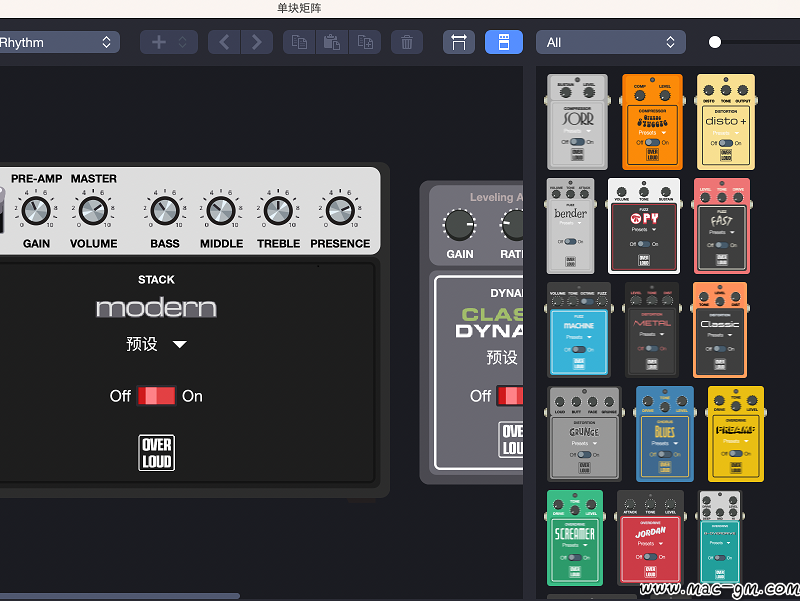Screen dimensions: 800x601
Task: Open the 预设 preset menu on Classic Dyna
Action: 503,357
